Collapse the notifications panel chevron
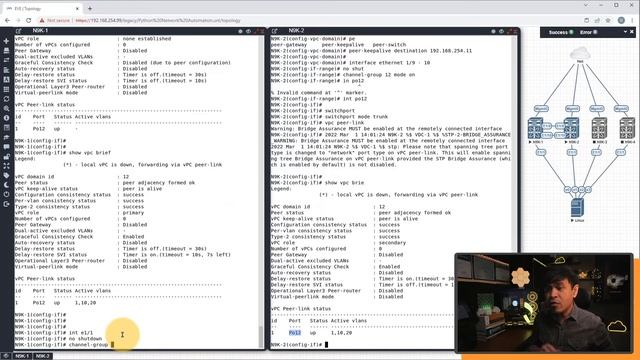 tap(625, 32)
